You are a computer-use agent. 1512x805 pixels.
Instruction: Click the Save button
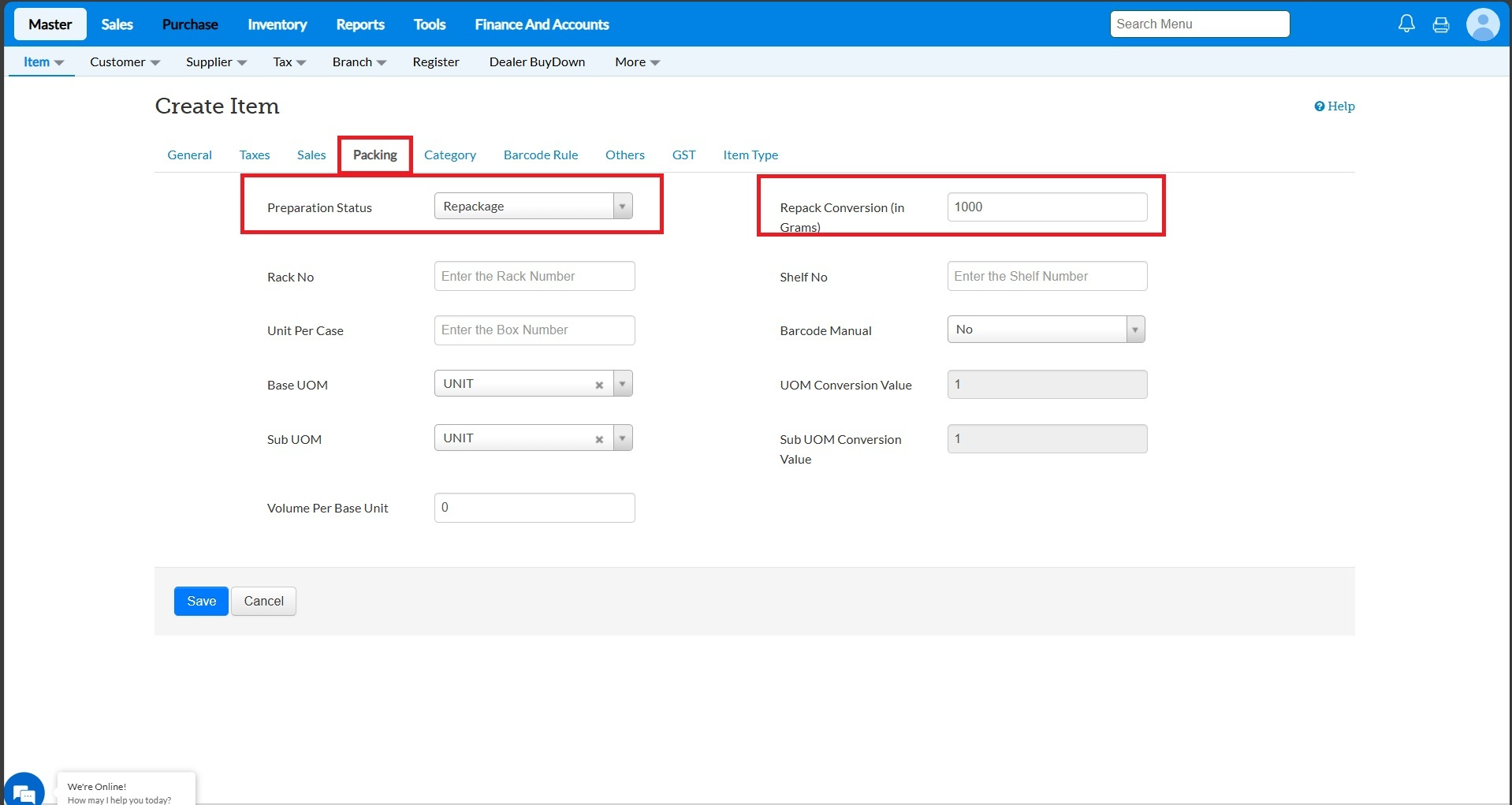pos(201,601)
